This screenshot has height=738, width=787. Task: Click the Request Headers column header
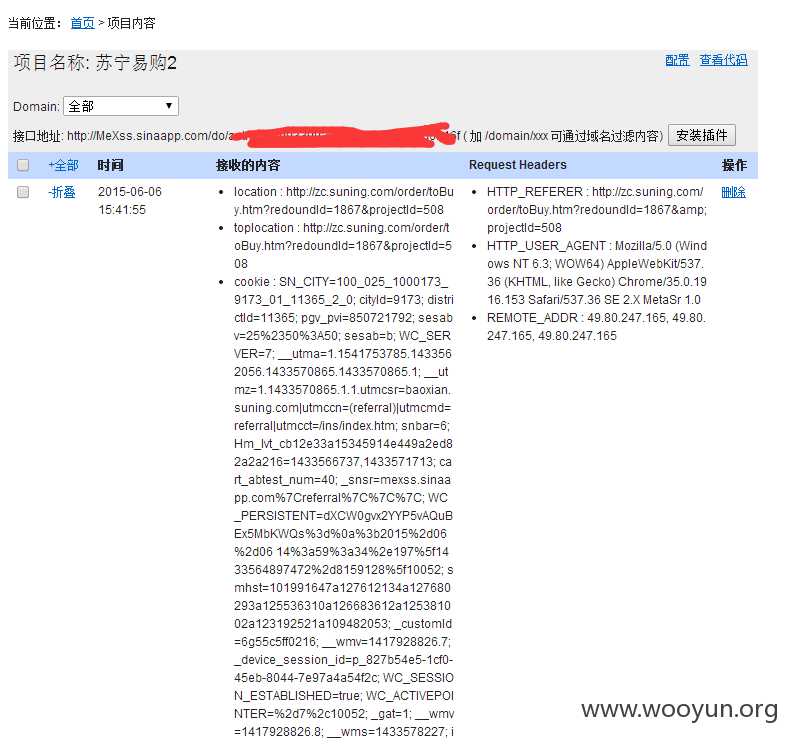point(517,165)
